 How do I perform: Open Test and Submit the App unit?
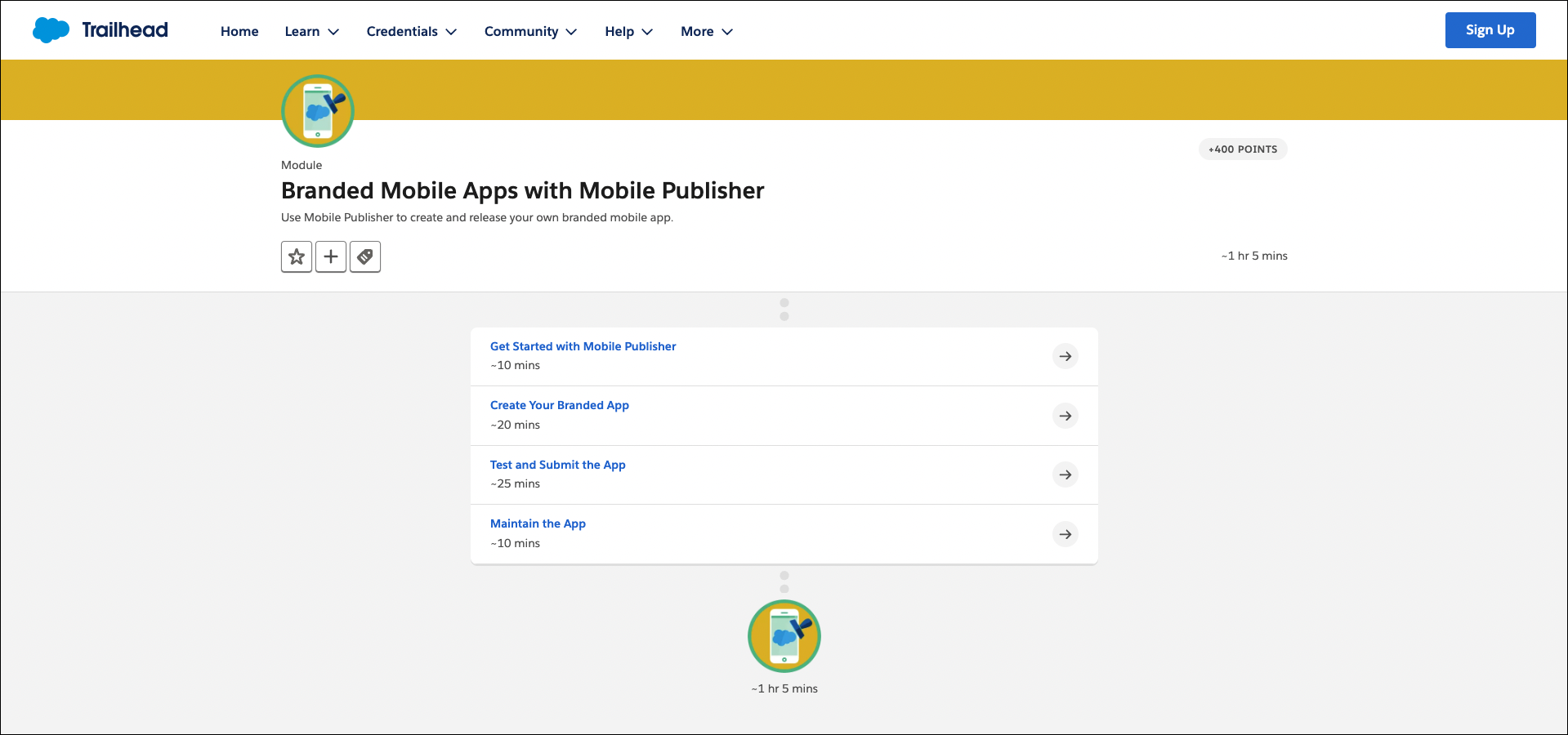(x=558, y=465)
